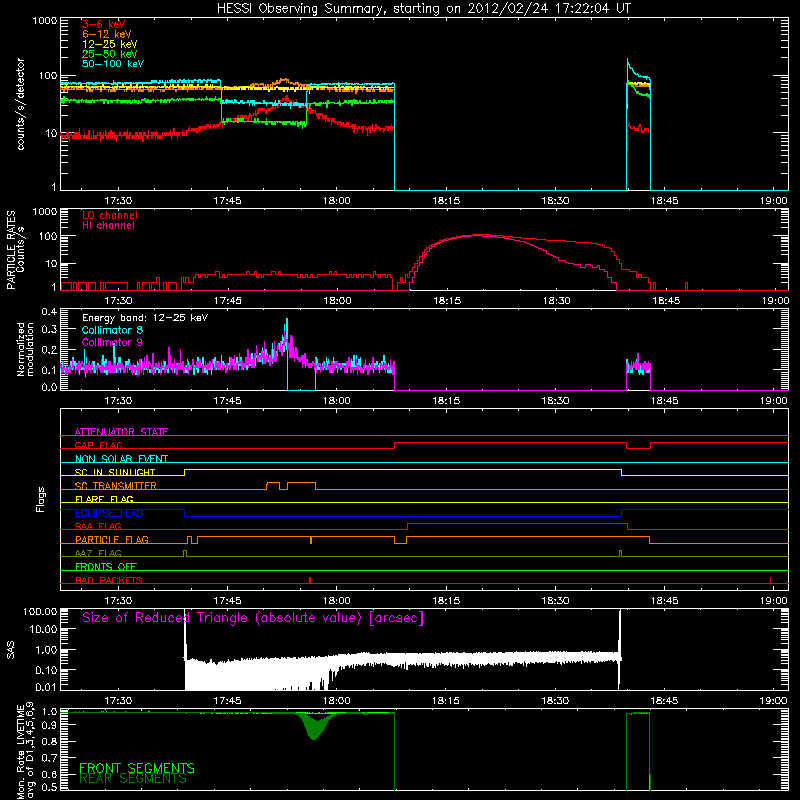Click the counts/s/detector axis label
This screenshot has width=800, height=800.
click(x=20, y=104)
